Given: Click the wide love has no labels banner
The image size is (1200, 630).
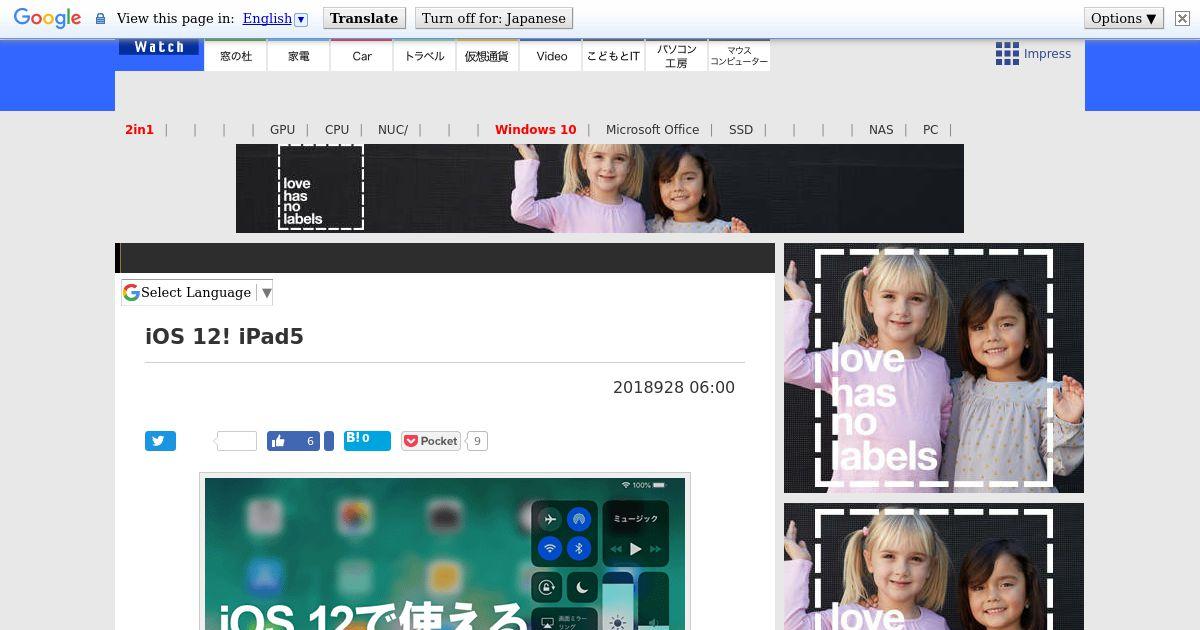Looking at the screenshot, I should [600, 188].
